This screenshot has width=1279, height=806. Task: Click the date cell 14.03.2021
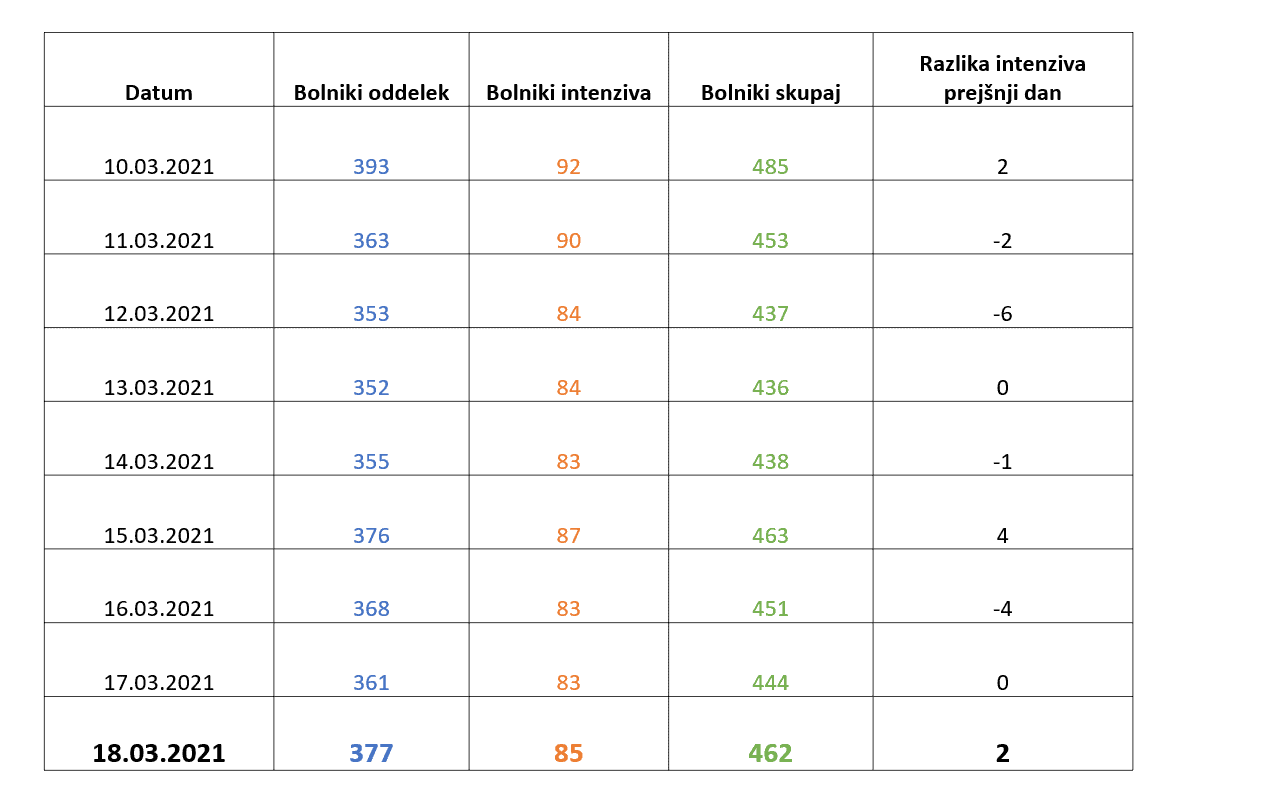(x=159, y=462)
